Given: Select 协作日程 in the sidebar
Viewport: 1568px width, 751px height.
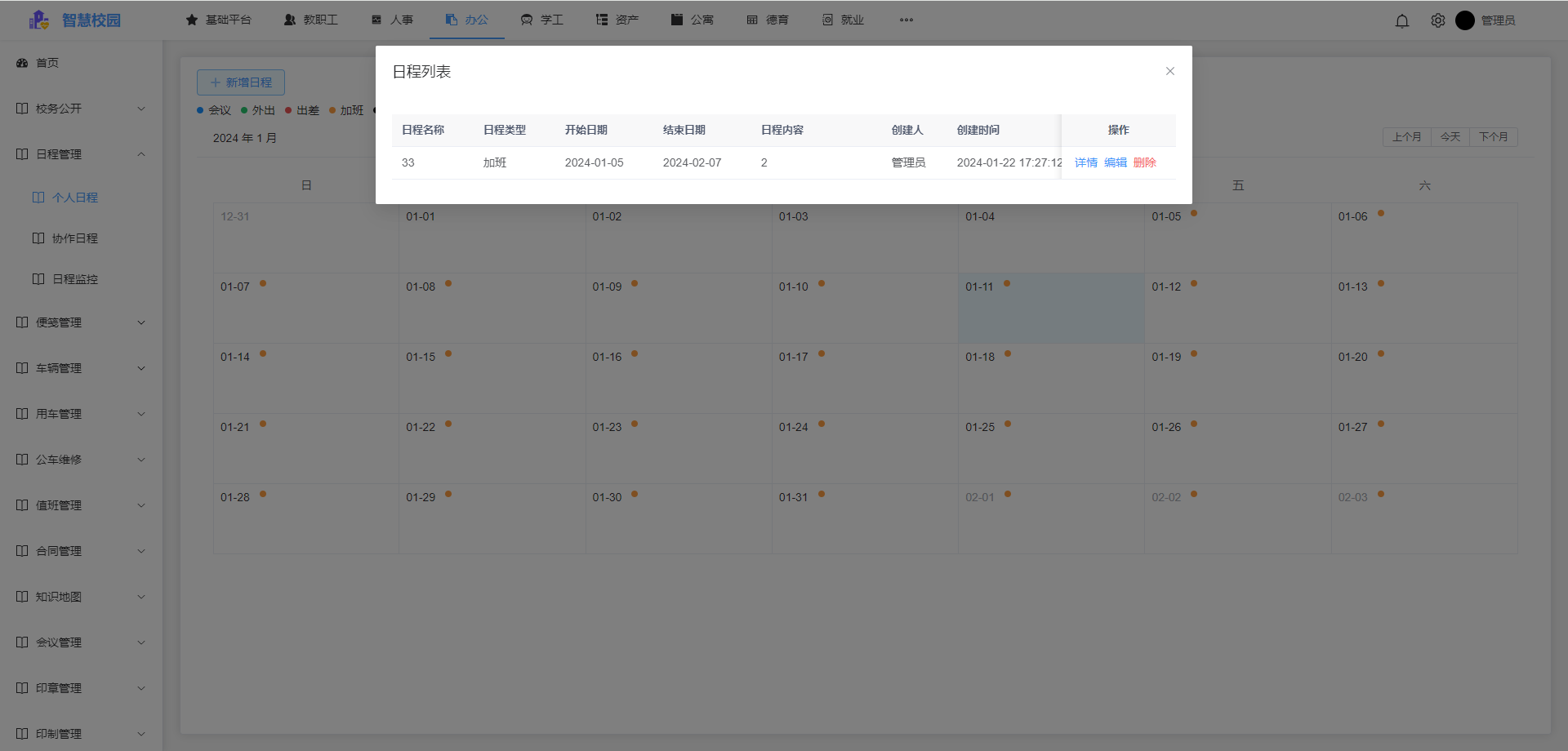Looking at the screenshot, I should click(74, 238).
